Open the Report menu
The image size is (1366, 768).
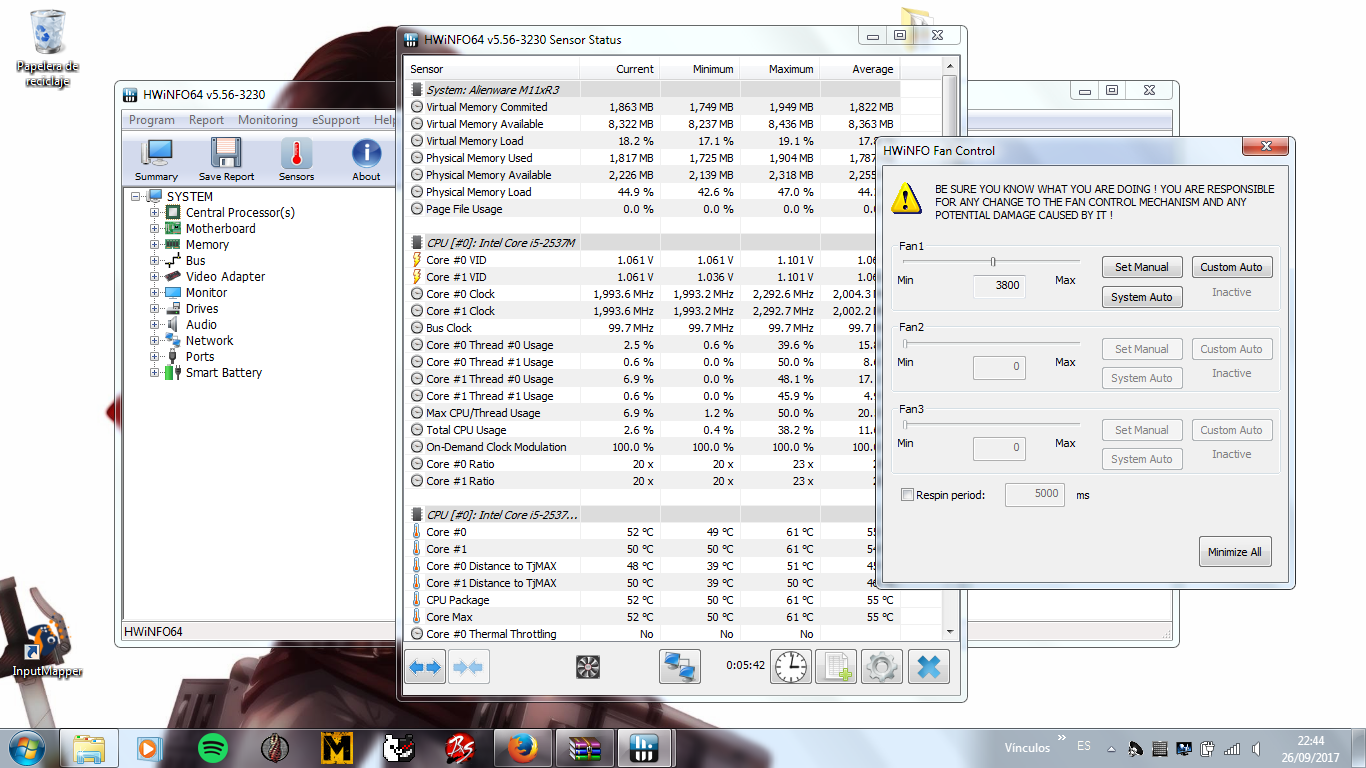[207, 120]
